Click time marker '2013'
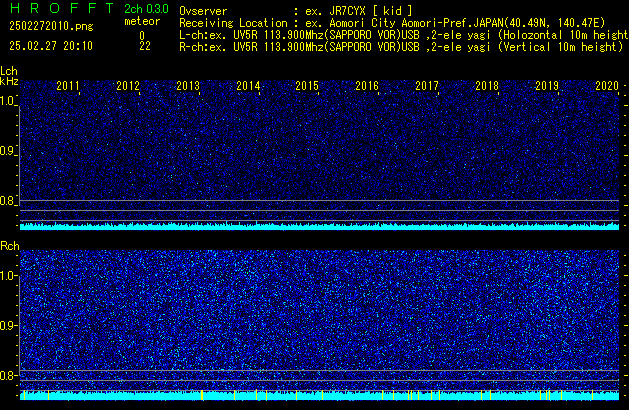Image resolution: width=629 pixels, height=410 pixels. 188,86
